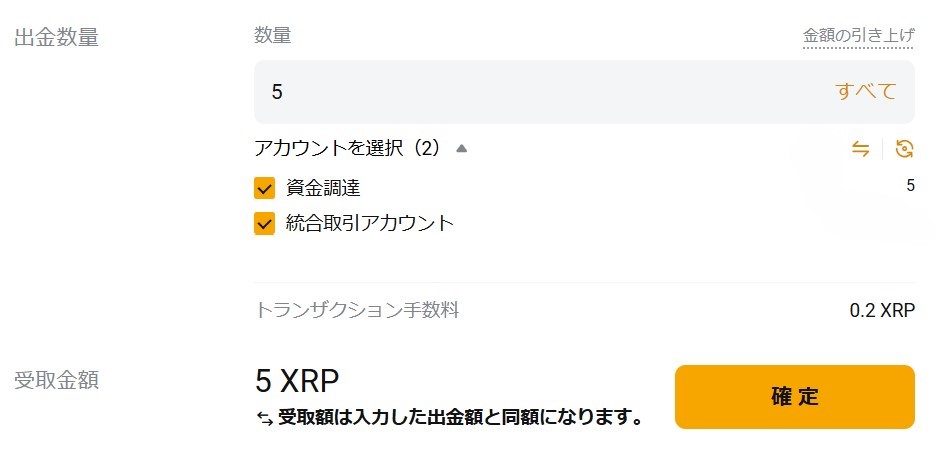The height and width of the screenshot is (466, 948).
Task: Click the orange swap arrows icon
Action: (x=860, y=149)
